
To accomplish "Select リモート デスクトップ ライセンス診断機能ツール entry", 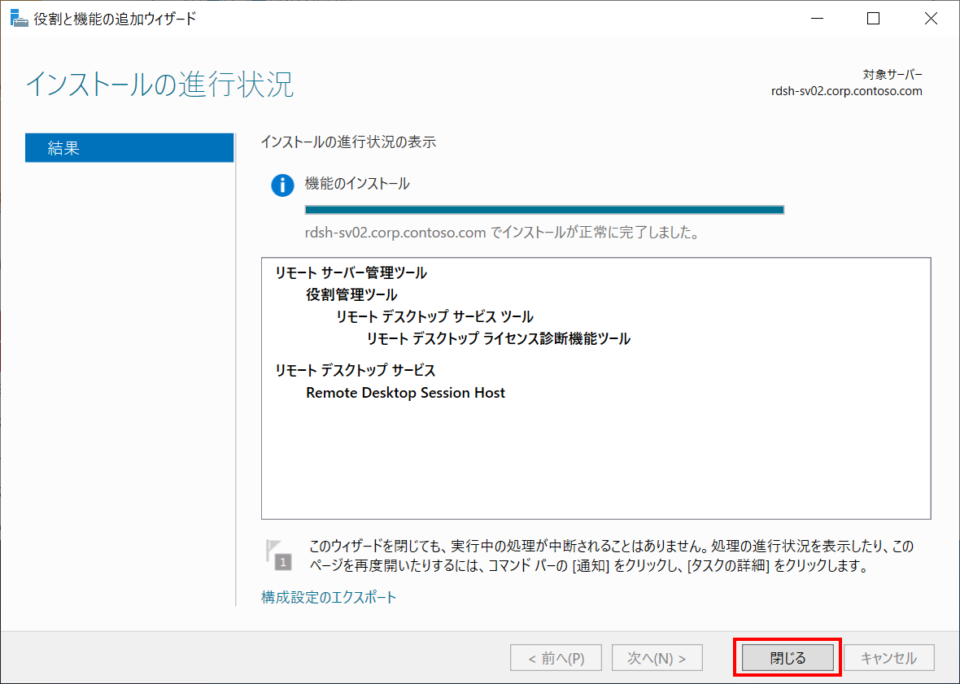I will (498, 339).
